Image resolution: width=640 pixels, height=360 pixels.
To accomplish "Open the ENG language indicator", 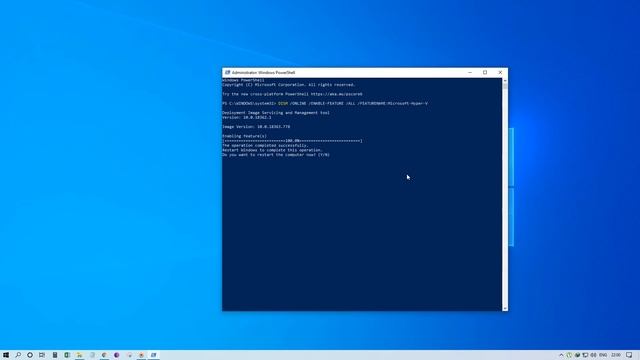I will (x=603, y=355).
